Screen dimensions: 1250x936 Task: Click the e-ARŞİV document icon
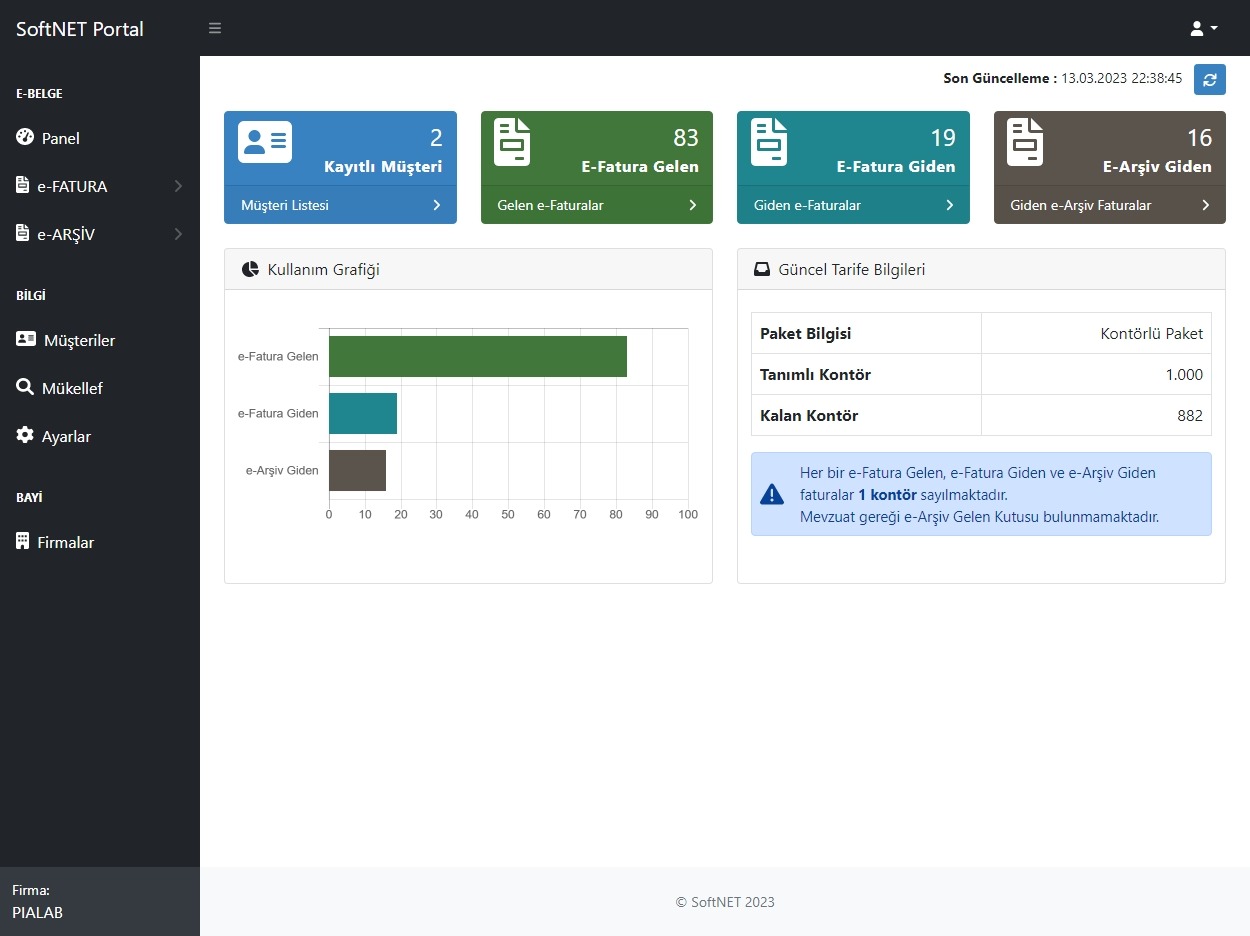point(23,233)
